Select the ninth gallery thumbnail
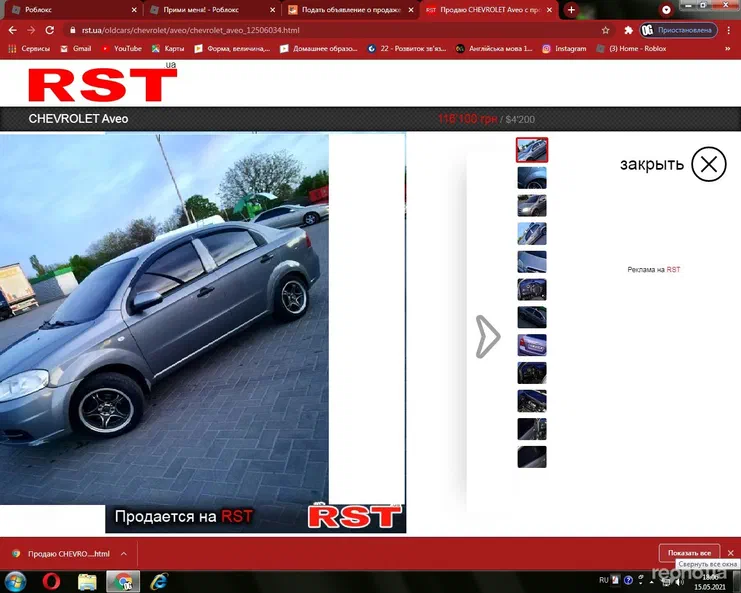741x593 pixels. tap(532, 373)
